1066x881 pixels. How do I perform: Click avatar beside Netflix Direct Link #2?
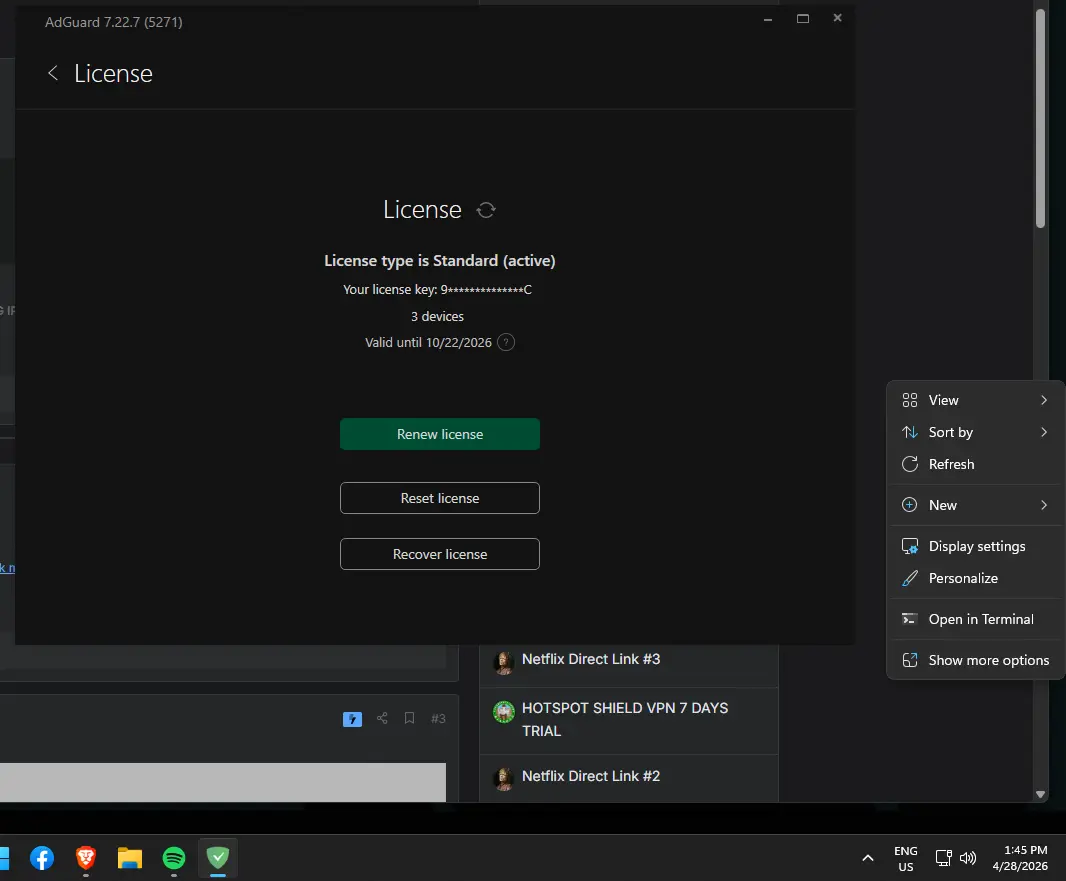click(504, 779)
